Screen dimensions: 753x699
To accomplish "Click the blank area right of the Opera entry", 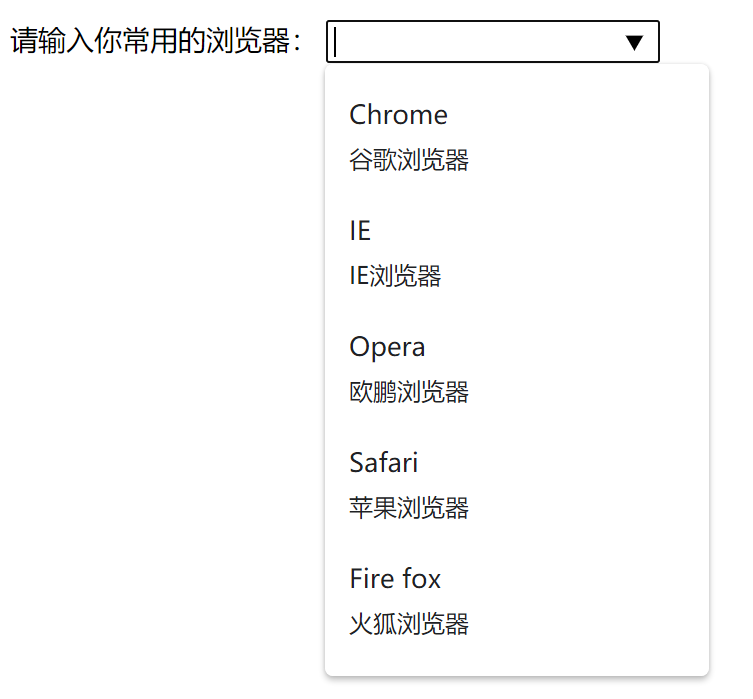I will pyautogui.click(x=576, y=369).
